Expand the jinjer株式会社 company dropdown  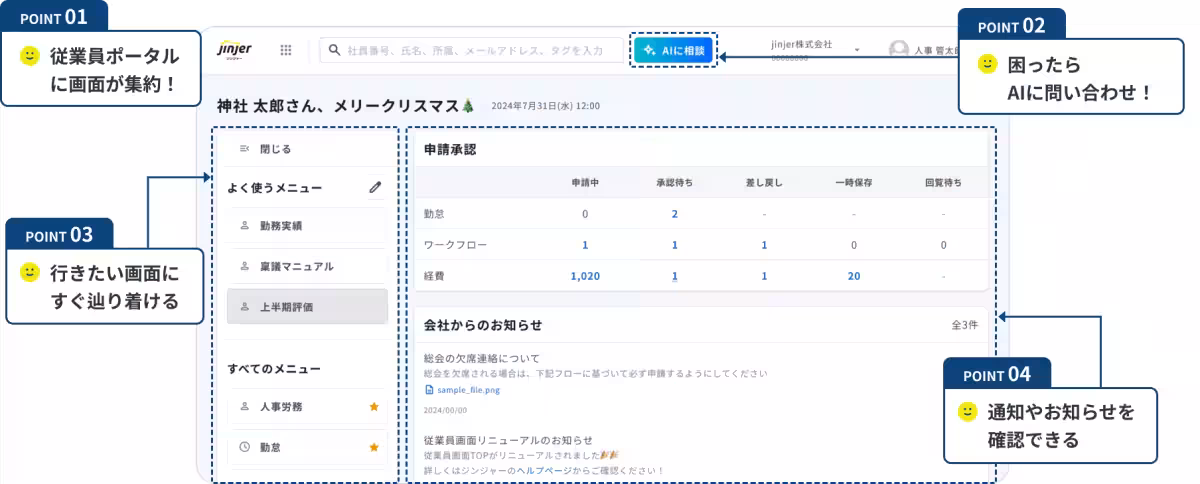tap(857, 49)
